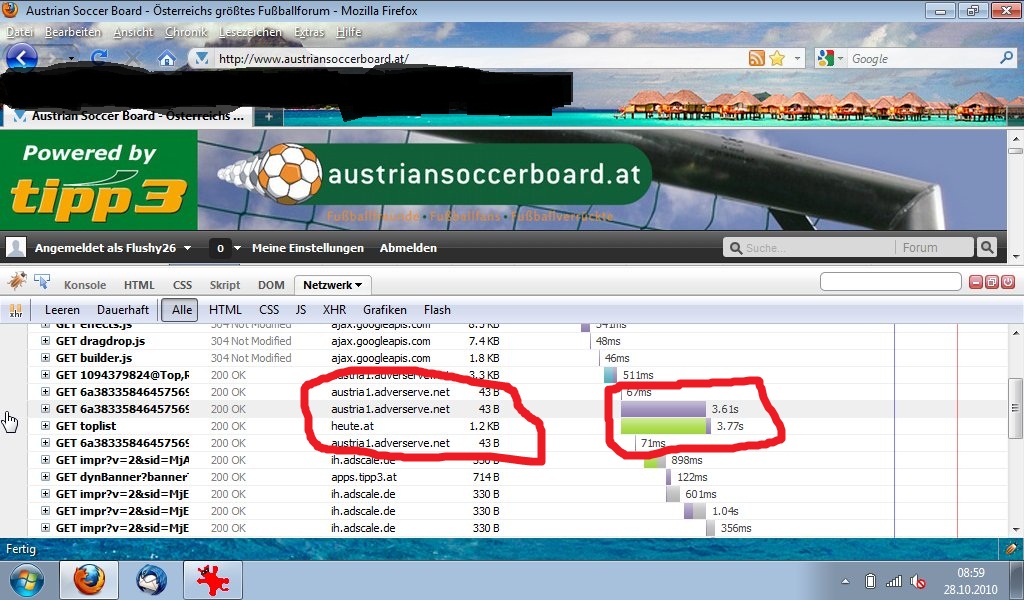Click the Abmelden link
1024x600 pixels.
click(x=408, y=248)
